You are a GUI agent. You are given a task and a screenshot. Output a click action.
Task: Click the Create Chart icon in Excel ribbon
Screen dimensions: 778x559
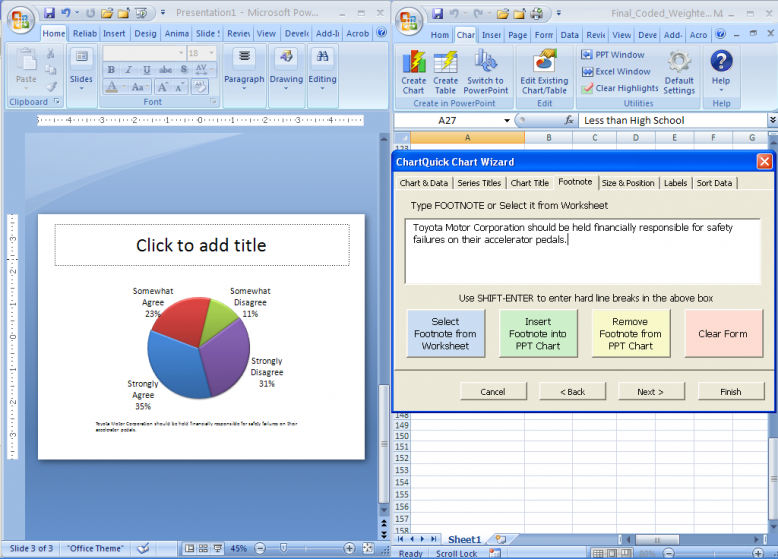click(413, 72)
